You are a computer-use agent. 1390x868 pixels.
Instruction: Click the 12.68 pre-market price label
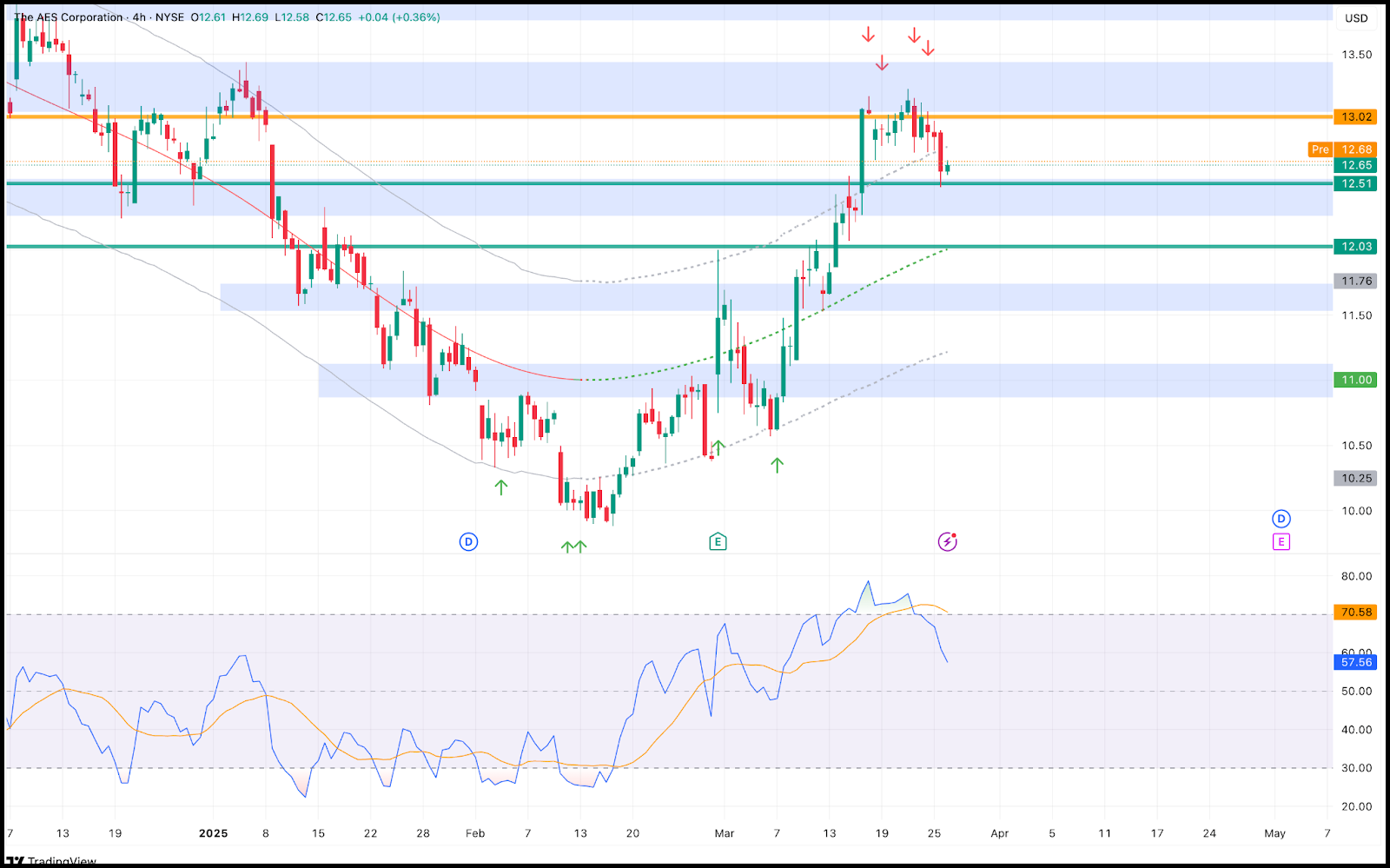(1356, 149)
